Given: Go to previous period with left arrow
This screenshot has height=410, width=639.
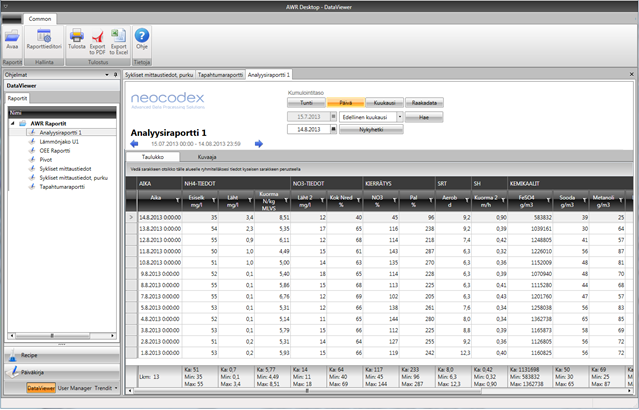Looking at the screenshot, I should [134, 144].
